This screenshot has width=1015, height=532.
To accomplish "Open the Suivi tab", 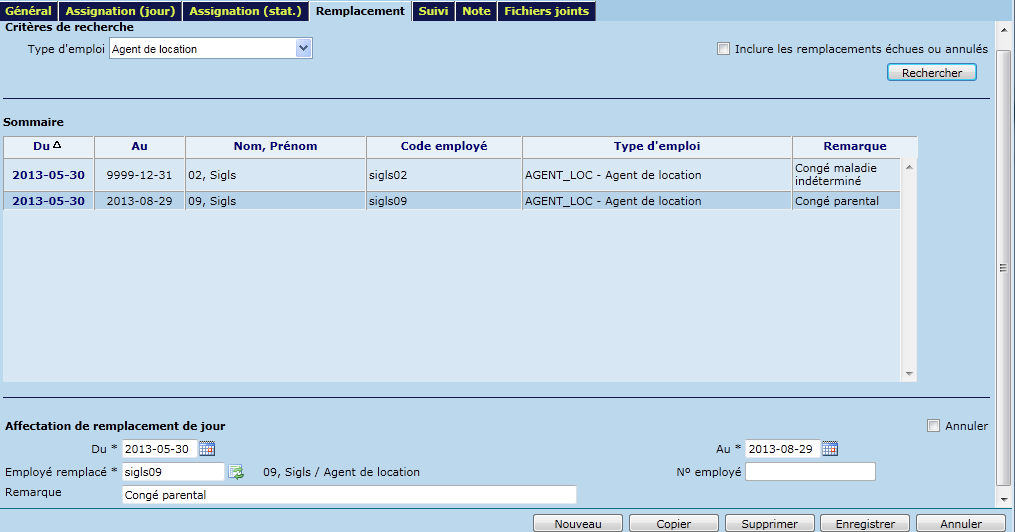I will [433, 11].
